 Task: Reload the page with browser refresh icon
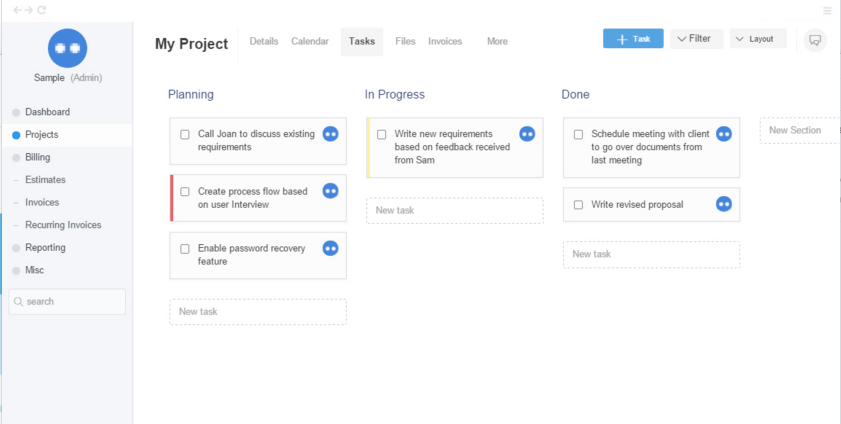(x=41, y=10)
